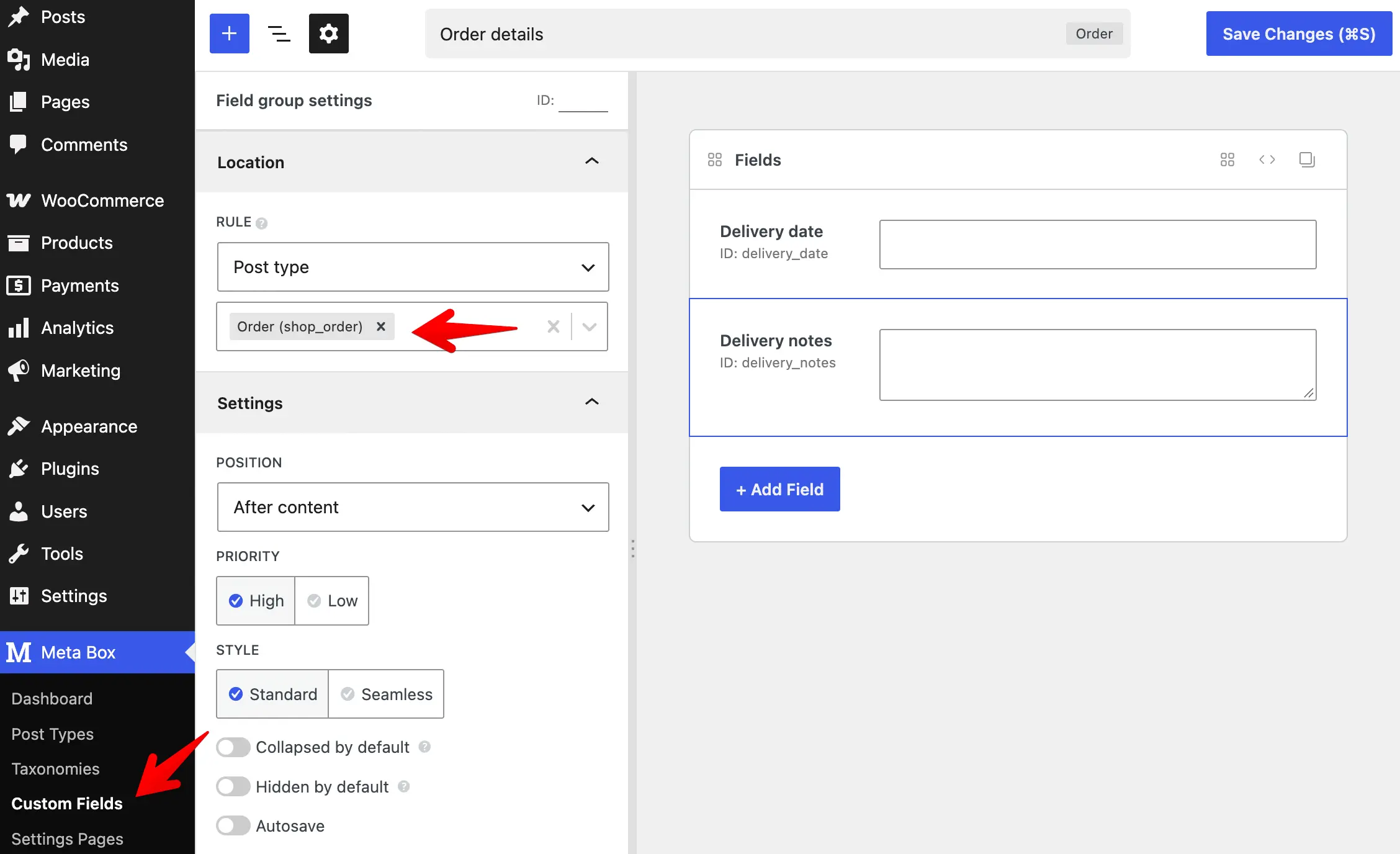Toggle Collapsed by default switch
1400x854 pixels.
click(x=233, y=747)
